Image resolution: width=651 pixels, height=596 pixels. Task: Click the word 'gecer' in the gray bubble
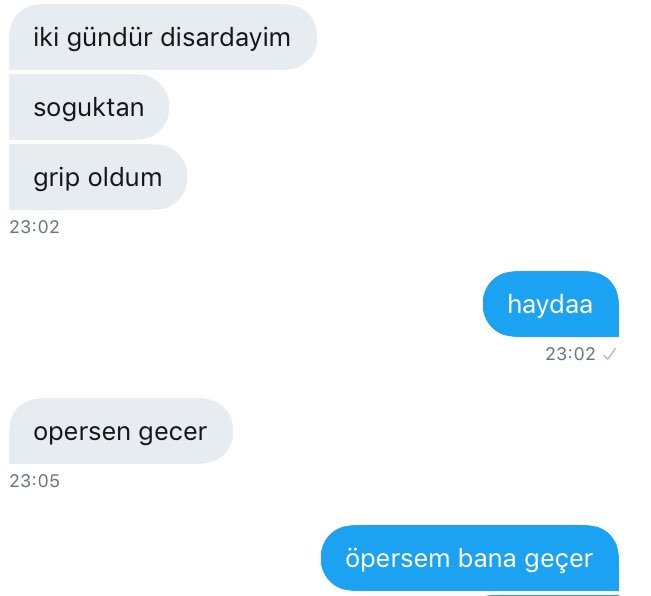(172, 433)
